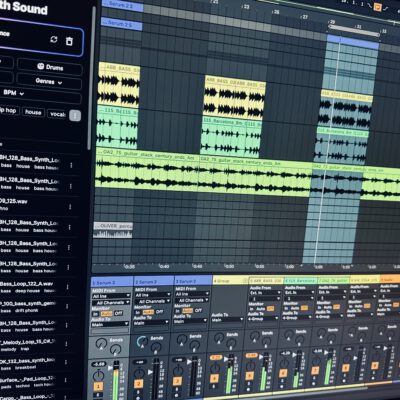Open track 5 Audio To 4-Group dropdown
Image resolution: width=400 pixels, height=400 pixels.
pyautogui.click(x=264, y=318)
